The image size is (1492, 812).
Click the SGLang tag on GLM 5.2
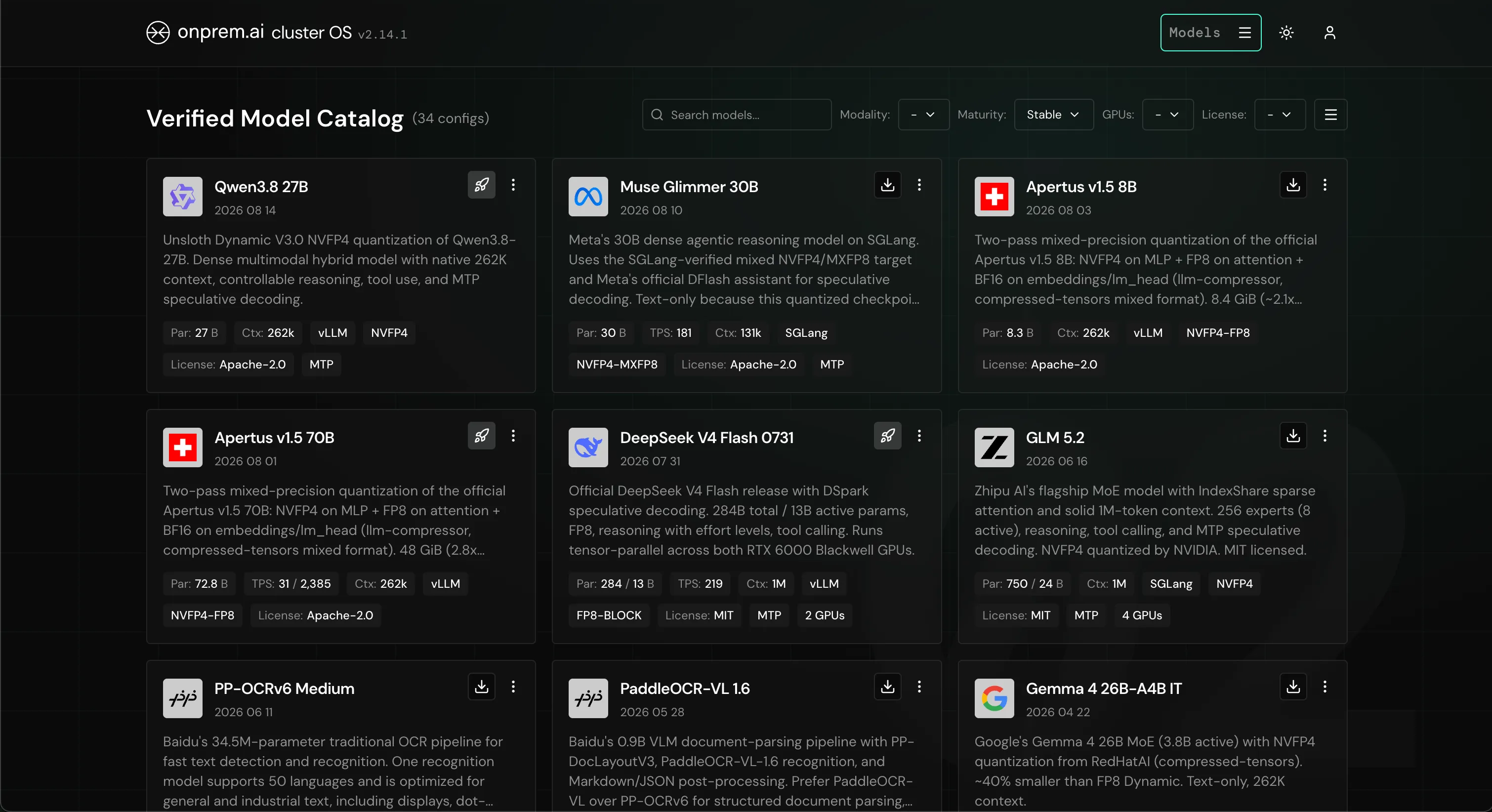(1170, 583)
